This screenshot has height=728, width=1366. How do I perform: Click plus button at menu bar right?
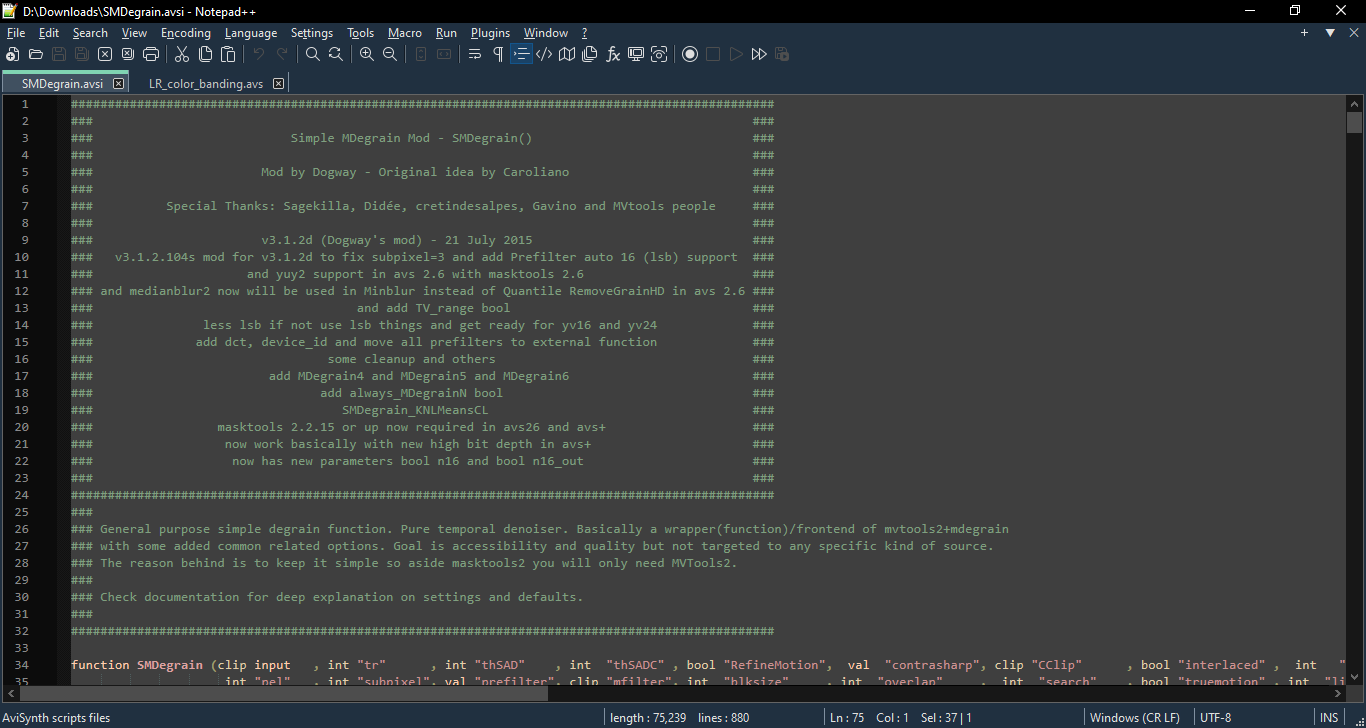point(1304,33)
